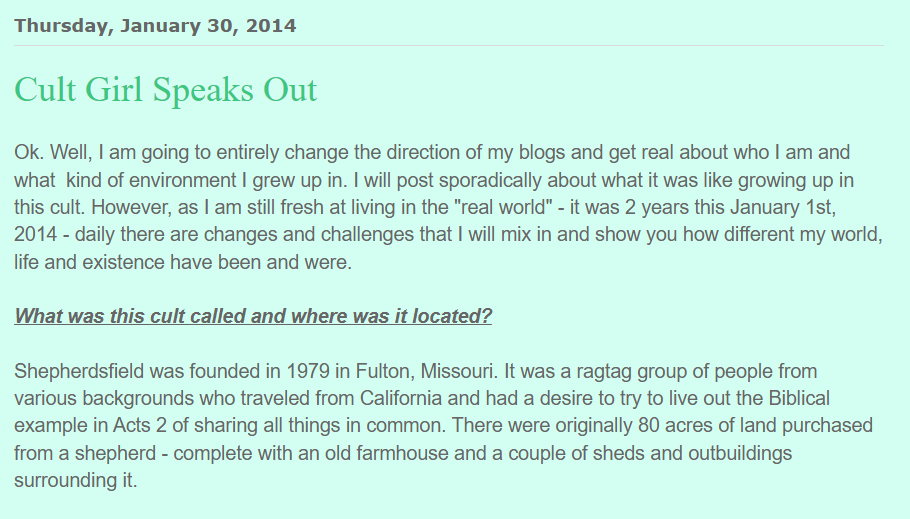Open the Cult Girl Speaks Out post title

(165, 90)
